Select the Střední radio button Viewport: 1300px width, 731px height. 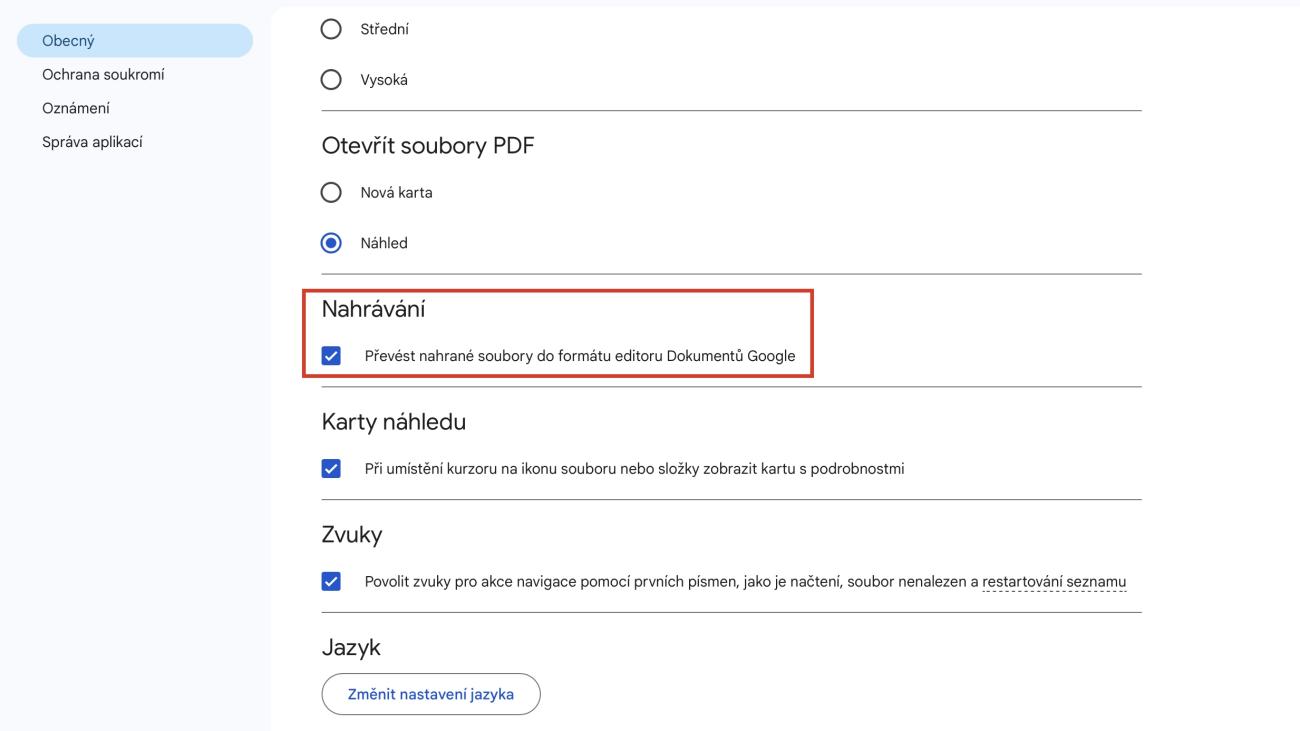click(x=331, y=30)
